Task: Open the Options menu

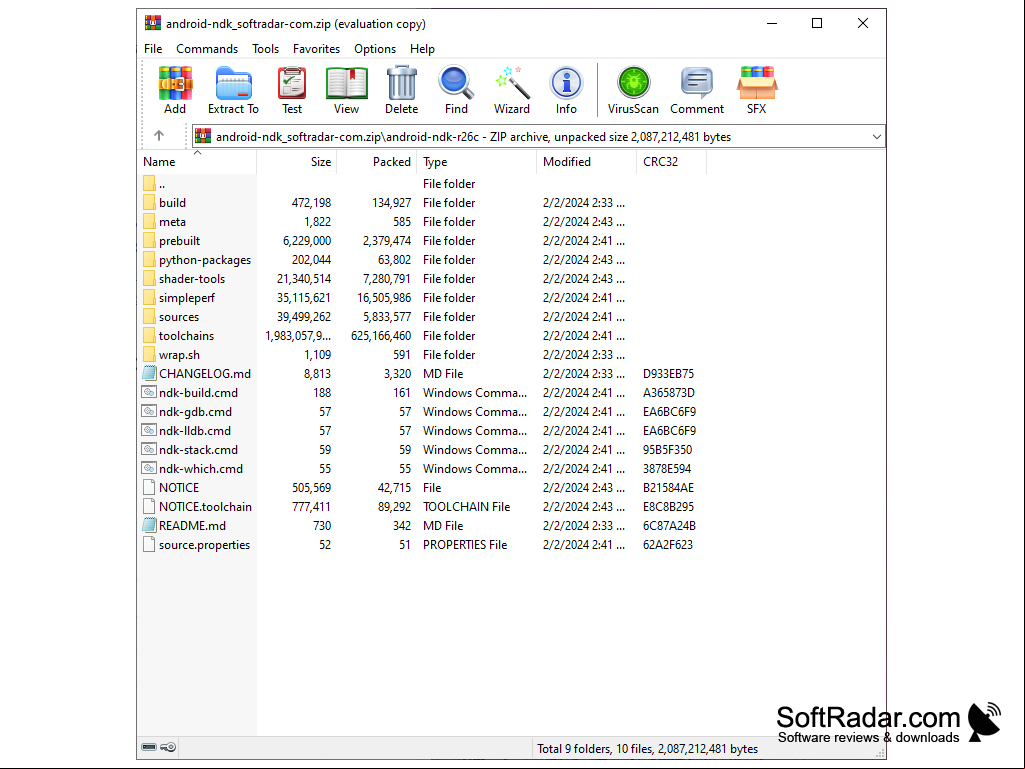Action: point(375,49)
